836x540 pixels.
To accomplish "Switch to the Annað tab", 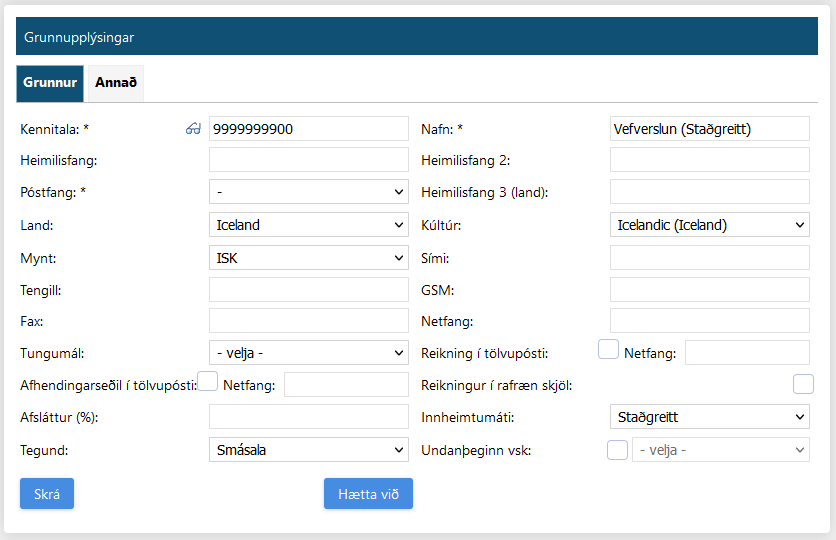I will [x=116, y=83].
